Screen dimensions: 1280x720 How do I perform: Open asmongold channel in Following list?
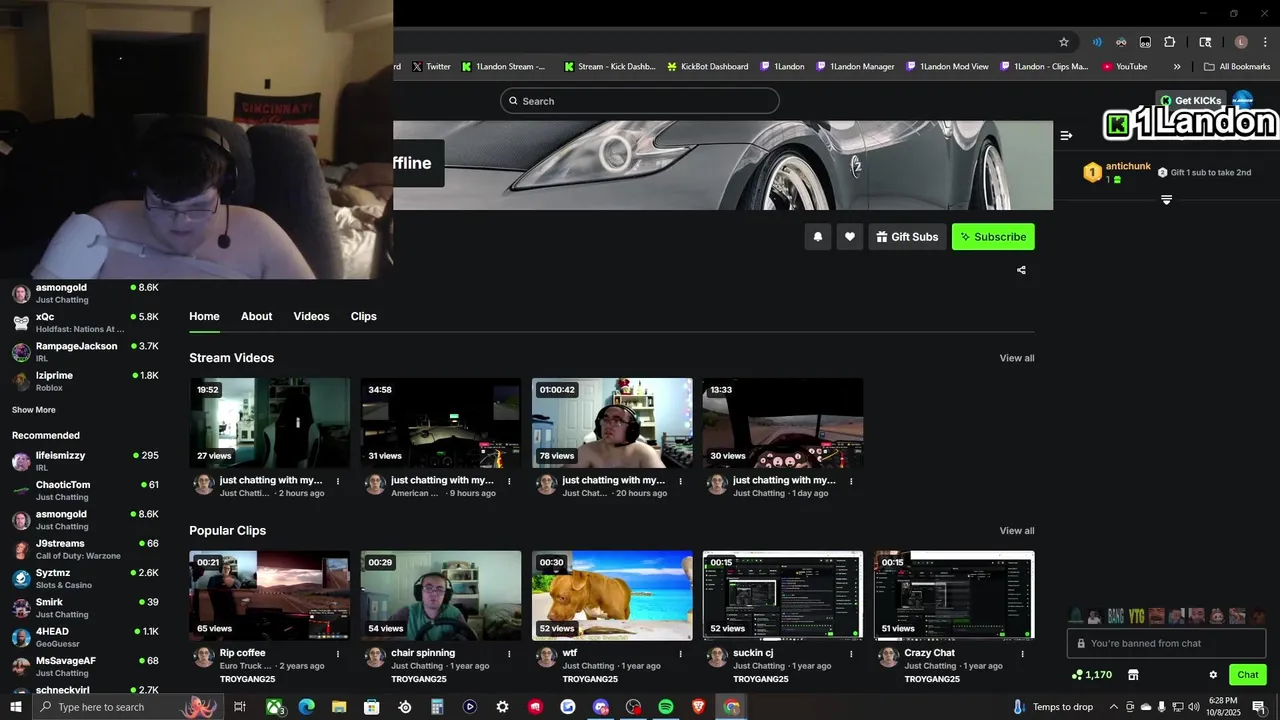click(x=85, y=293)
